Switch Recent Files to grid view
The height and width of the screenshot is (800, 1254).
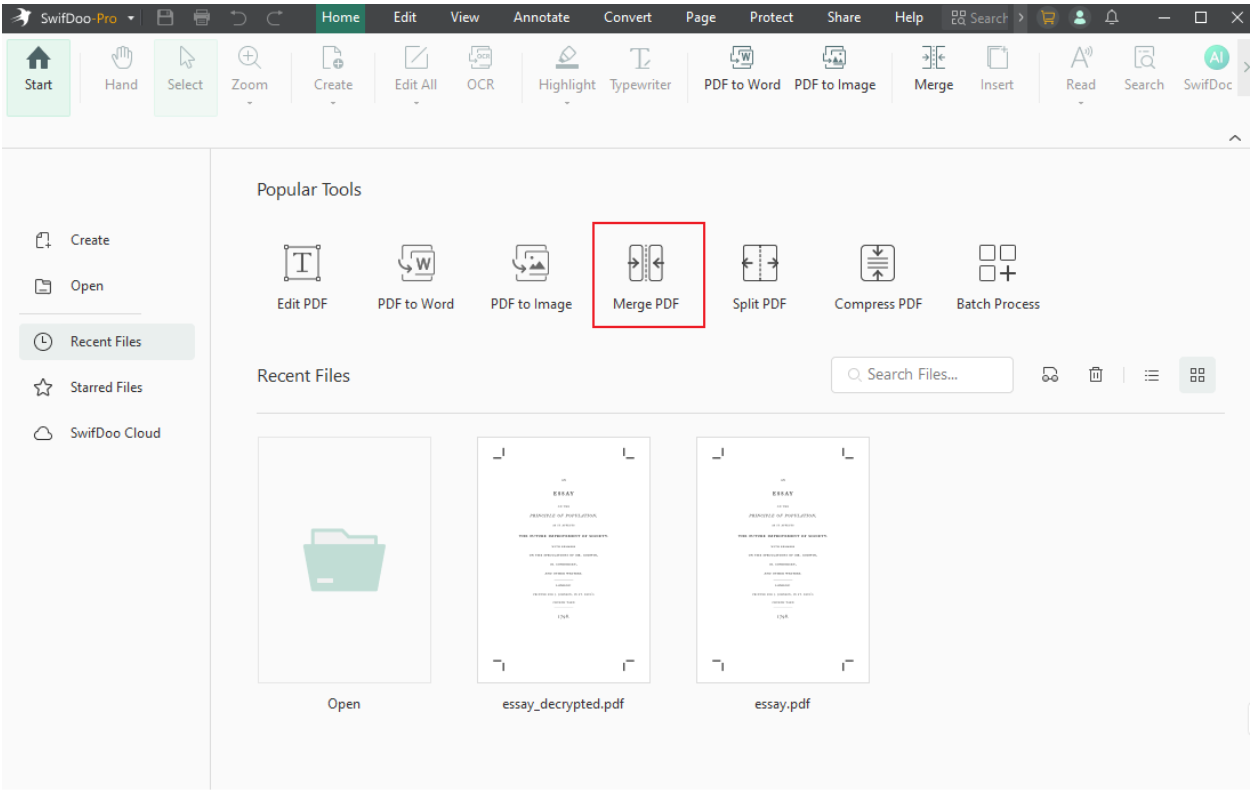1197,374
